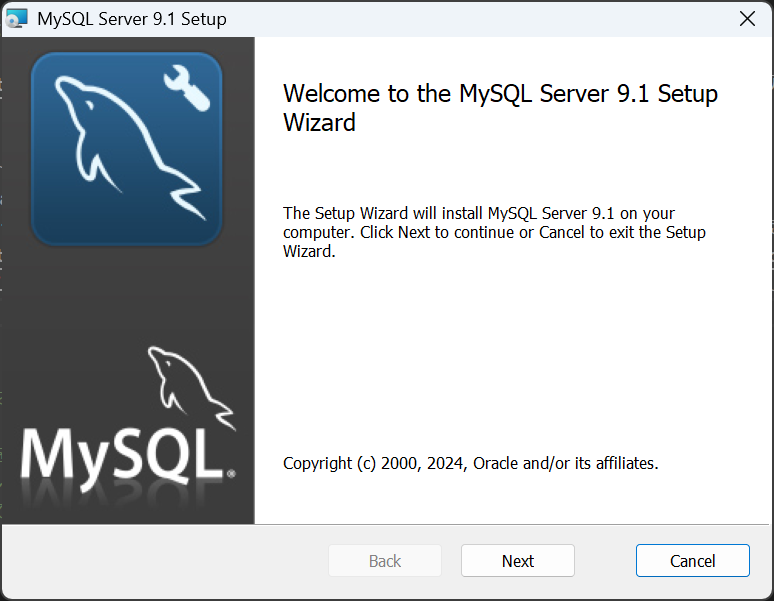
Task: Click the word "Oracle" in the copyright line
Action: pyautogui.click(x=496, y=463)
